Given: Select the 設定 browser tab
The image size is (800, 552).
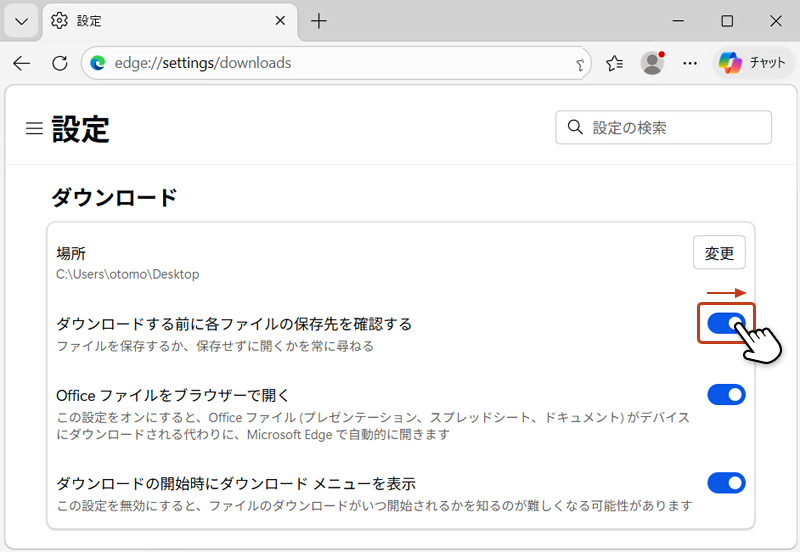Looking at the screenshot, I should [x=170, y=21].
